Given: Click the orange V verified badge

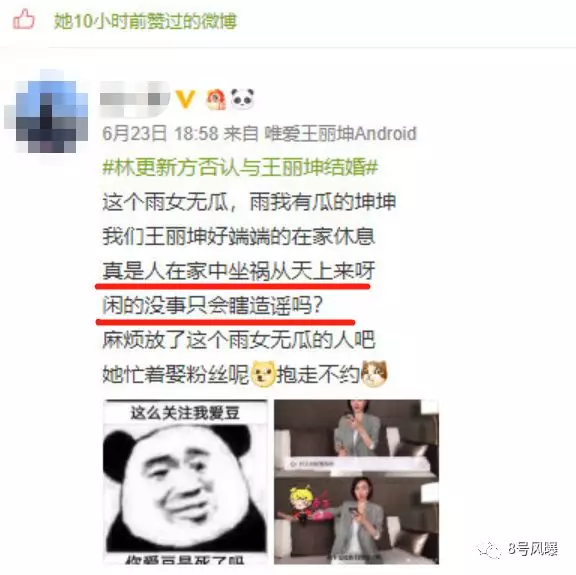Looking at the screenshot, I should [186, 98].
